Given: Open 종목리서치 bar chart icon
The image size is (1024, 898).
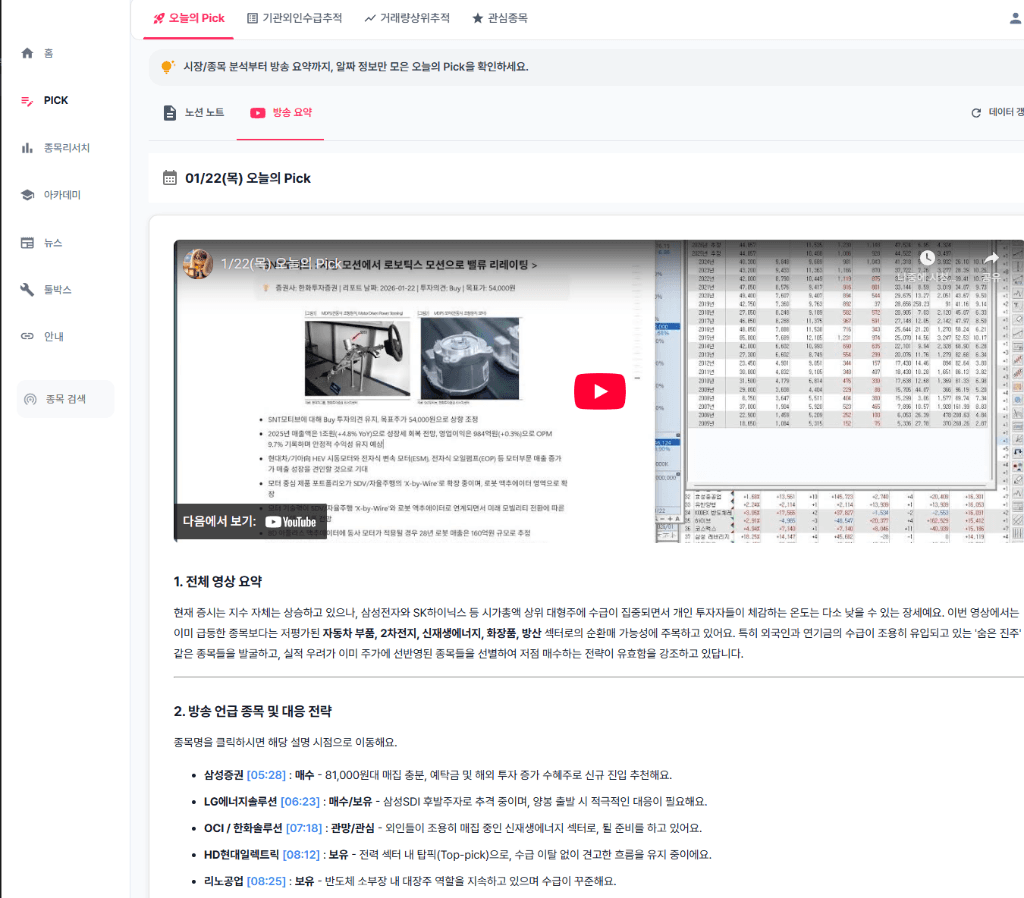Looking at the screenshot, I should coord(27,148).
